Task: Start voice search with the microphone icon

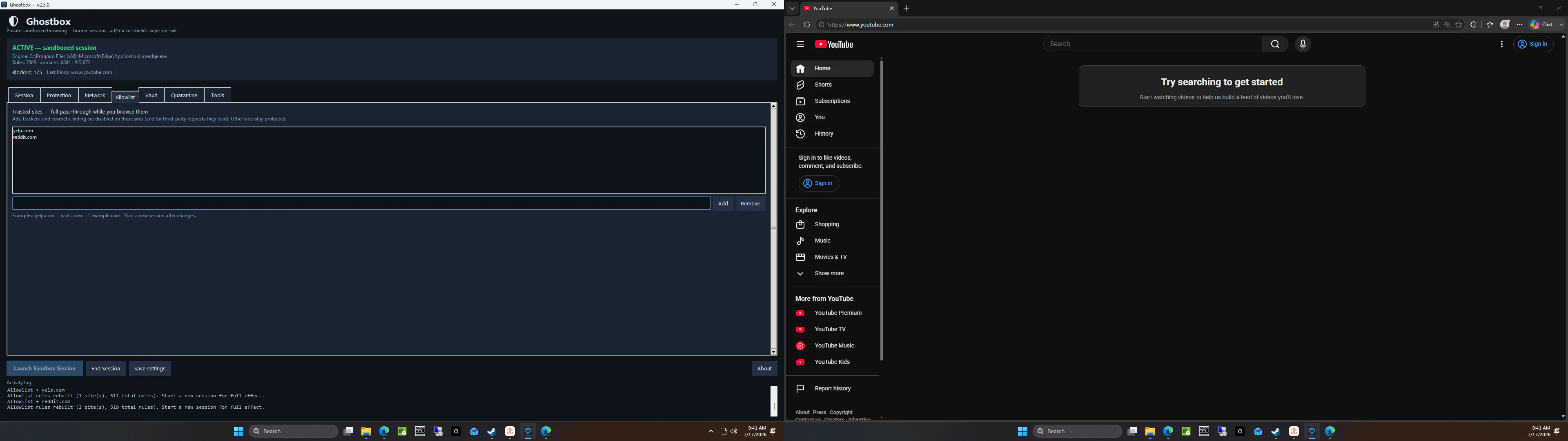Action: (1303, 44)
